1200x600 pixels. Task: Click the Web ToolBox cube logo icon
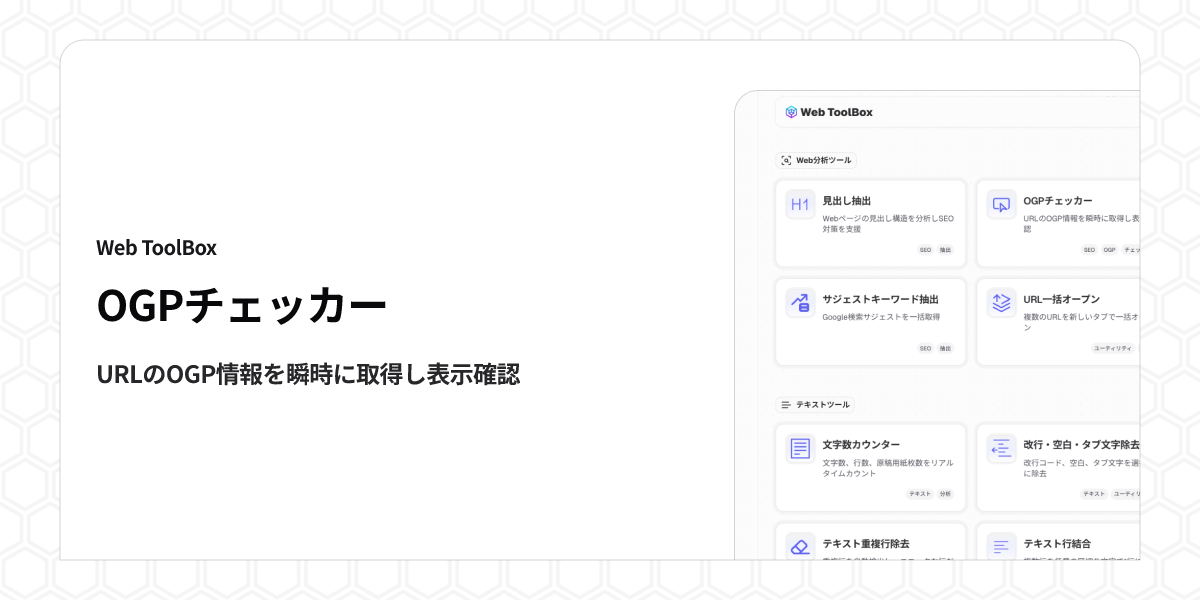point(791,112)
